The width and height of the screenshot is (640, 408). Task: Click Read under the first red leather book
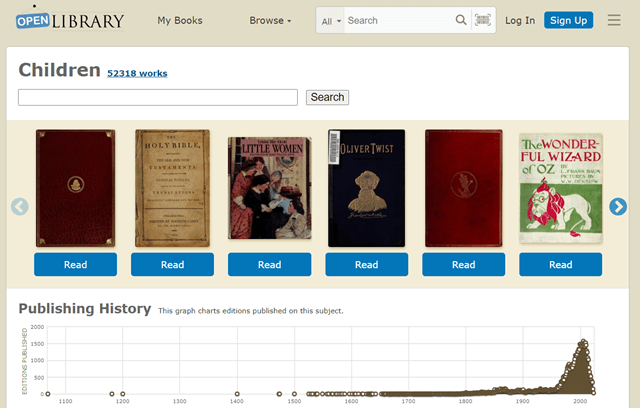76,264
